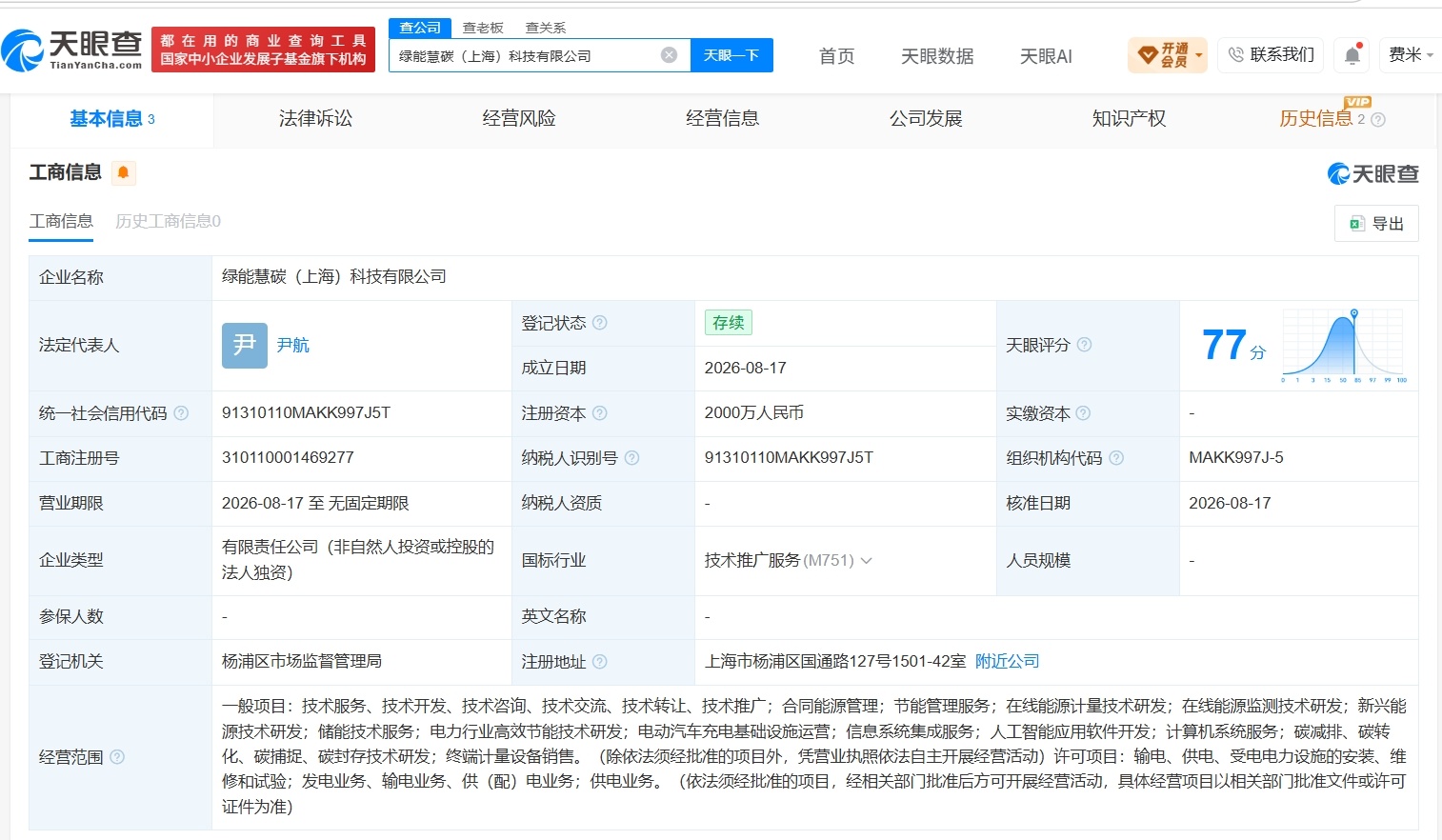Click help icon next to 登记状态

[600, 323]
